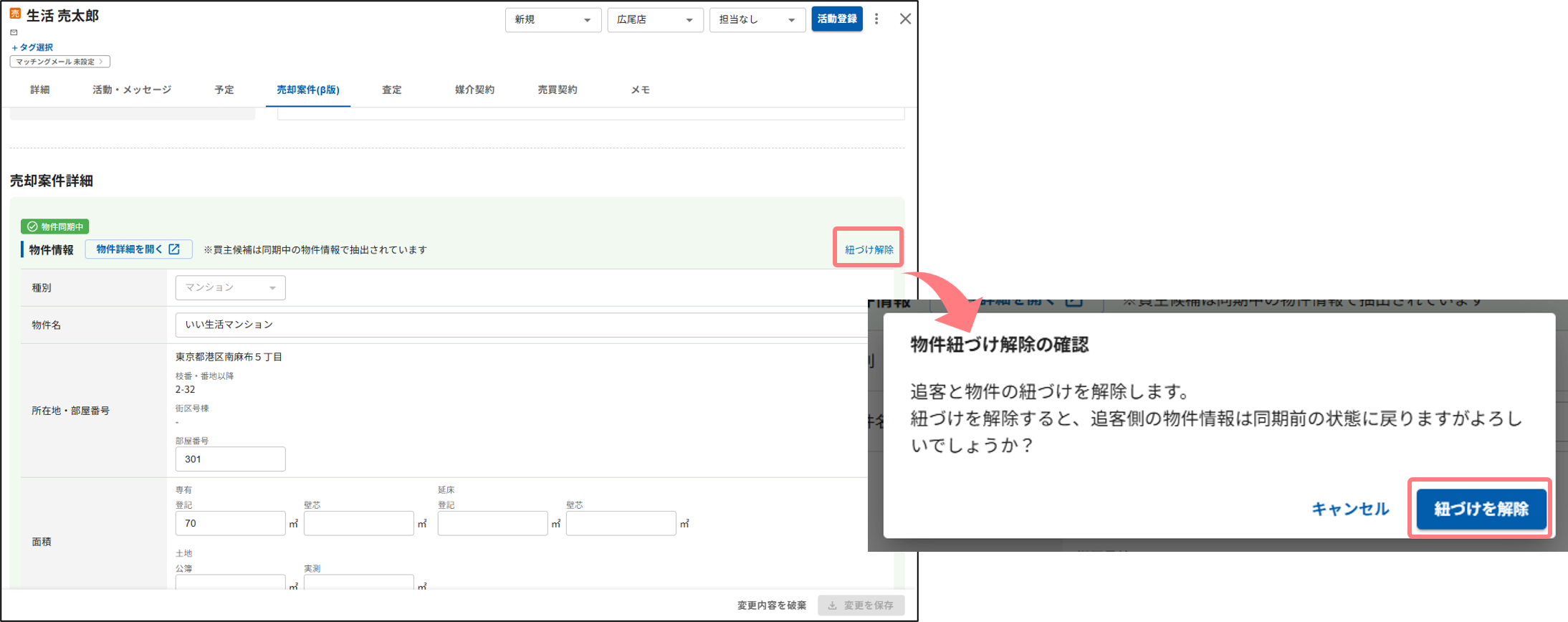
Task: Close the customer detail panel
Action: (x=905, y=19)
